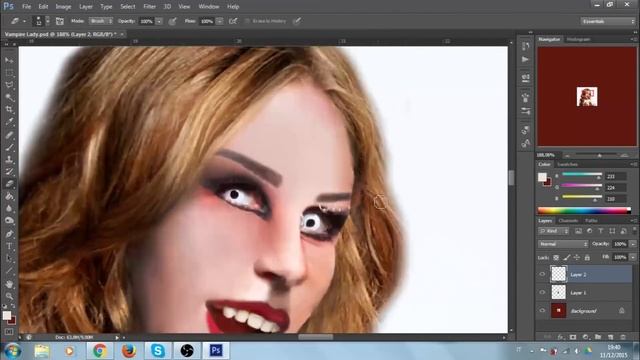Hide the Background layer eye icon
Viewport: 640px width, 360px height.
coord(542,311)
